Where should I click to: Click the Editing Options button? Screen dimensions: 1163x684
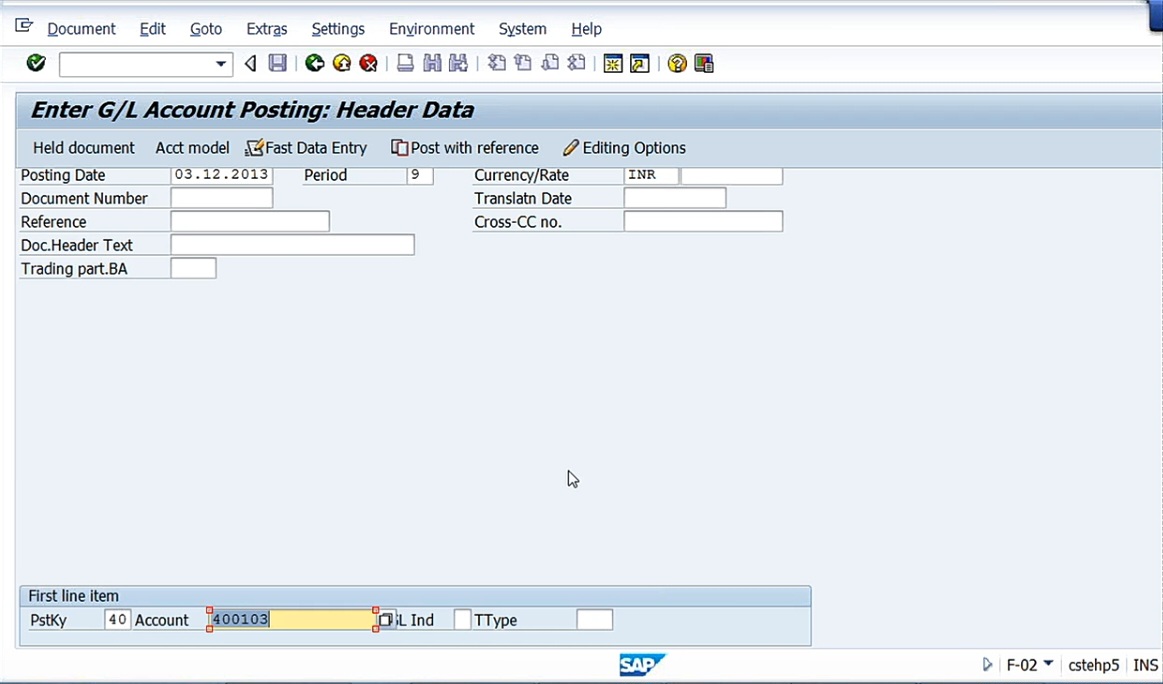click(624, 148)
